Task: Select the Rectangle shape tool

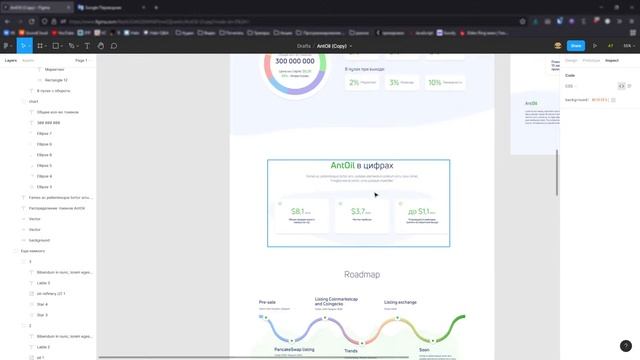Action: pyautogui.click(x=56, y=46)
